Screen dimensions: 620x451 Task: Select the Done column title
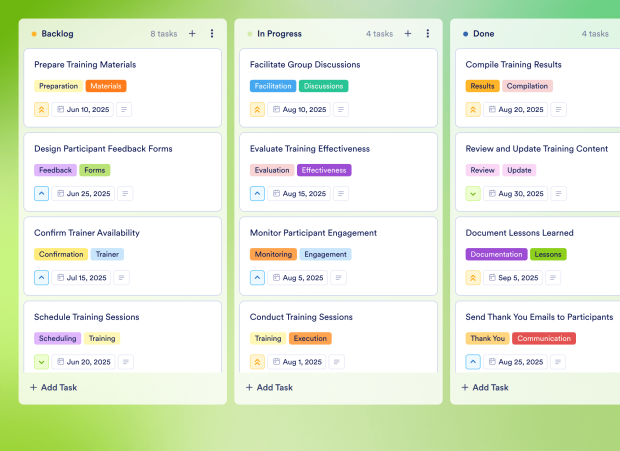coord(483,33)
